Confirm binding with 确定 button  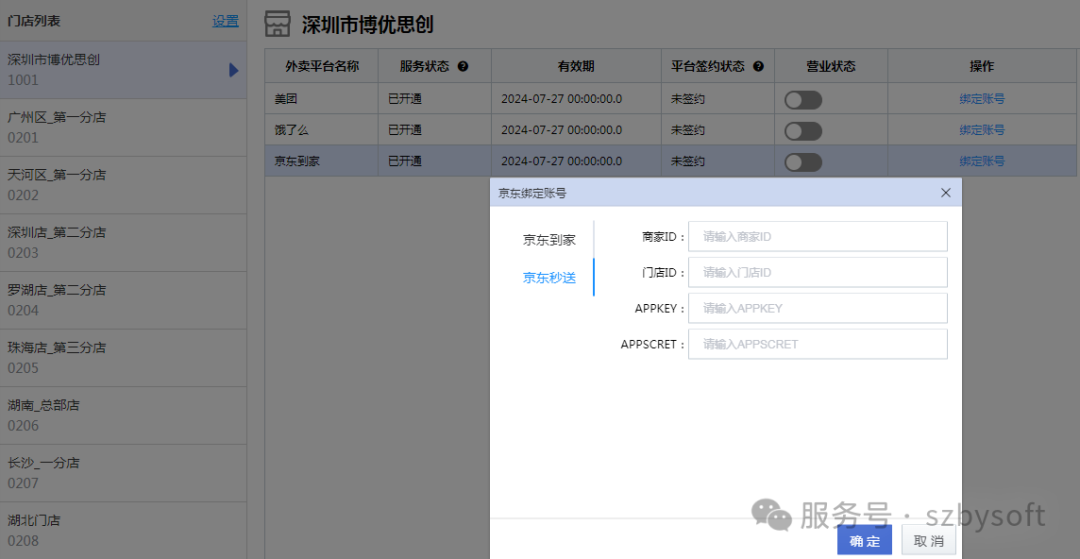click(864, 540)
